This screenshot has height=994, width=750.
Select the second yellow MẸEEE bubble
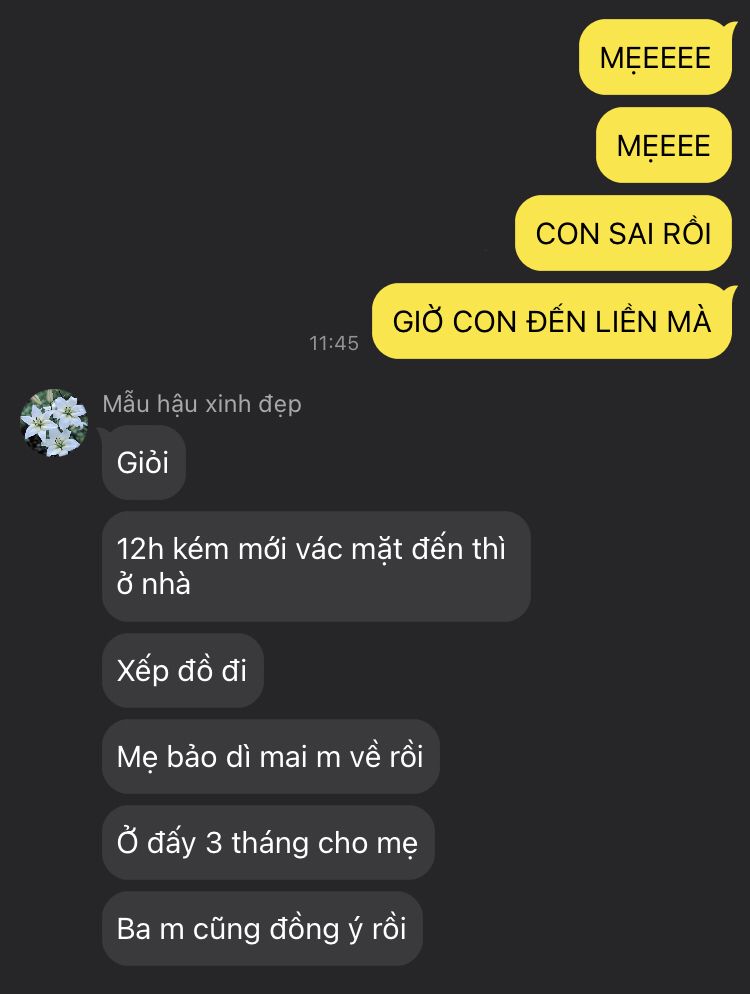(663, 145)
